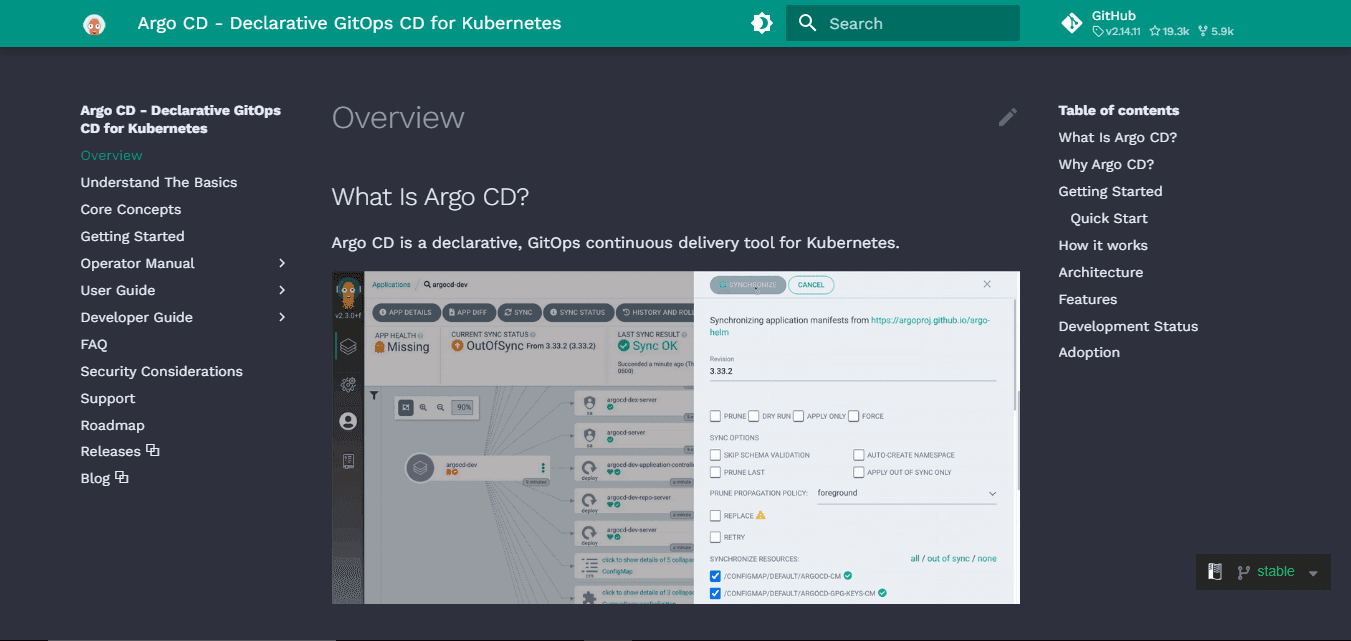Uncheck the ARGOCD-CM configmap checkbox
The image size is (1351, 641).
715,576
